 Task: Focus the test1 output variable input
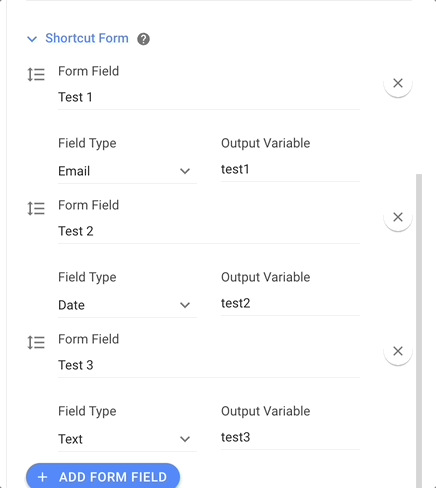[x=290, y=169]
